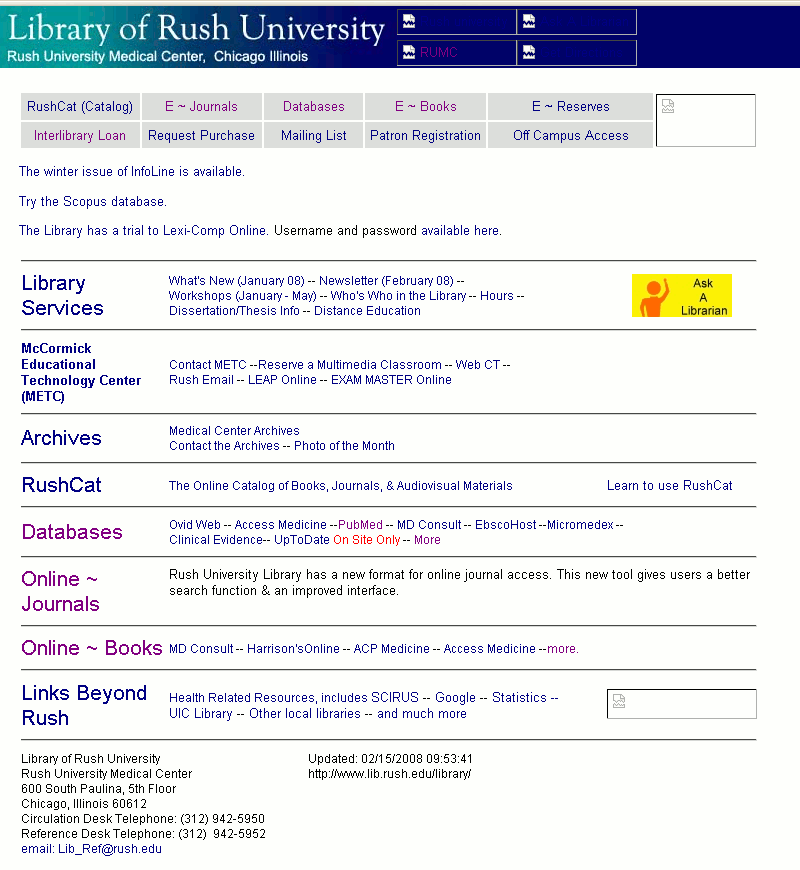Click Contact the Archives

[x=224, y=446]
